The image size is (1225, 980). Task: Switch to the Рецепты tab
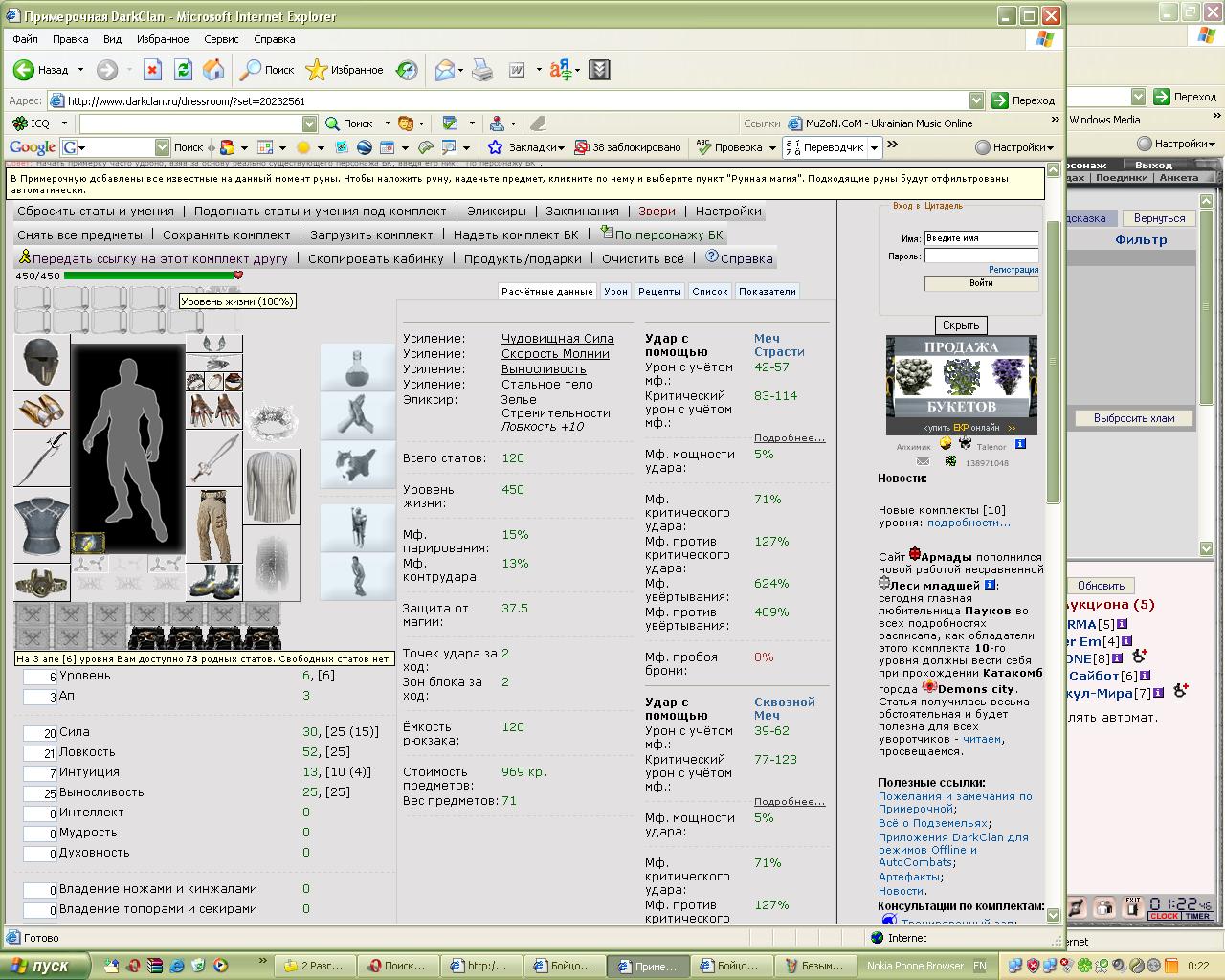(x=659, y=291)
